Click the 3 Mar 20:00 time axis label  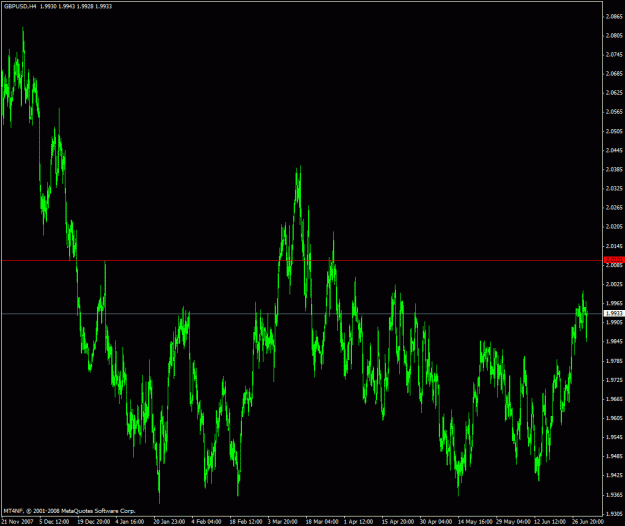283,522
